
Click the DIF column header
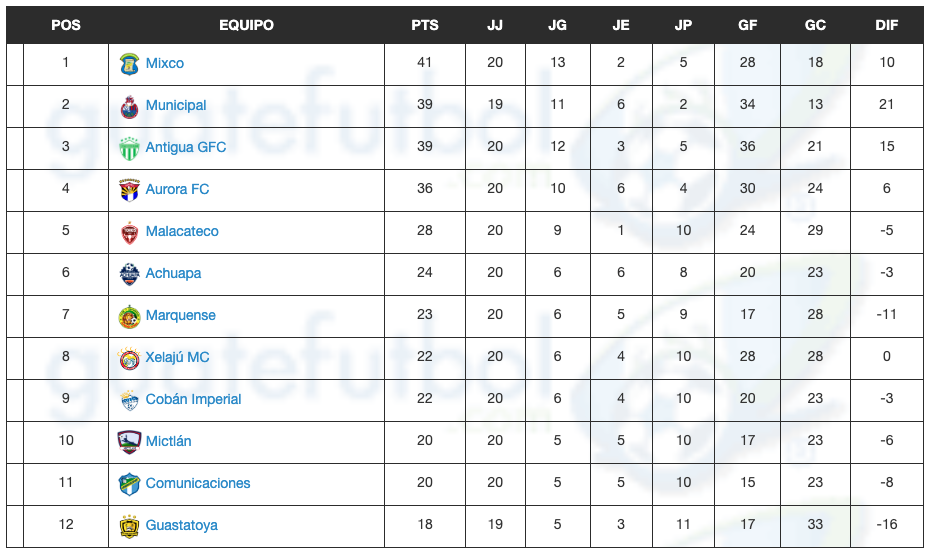coord(887,25)
